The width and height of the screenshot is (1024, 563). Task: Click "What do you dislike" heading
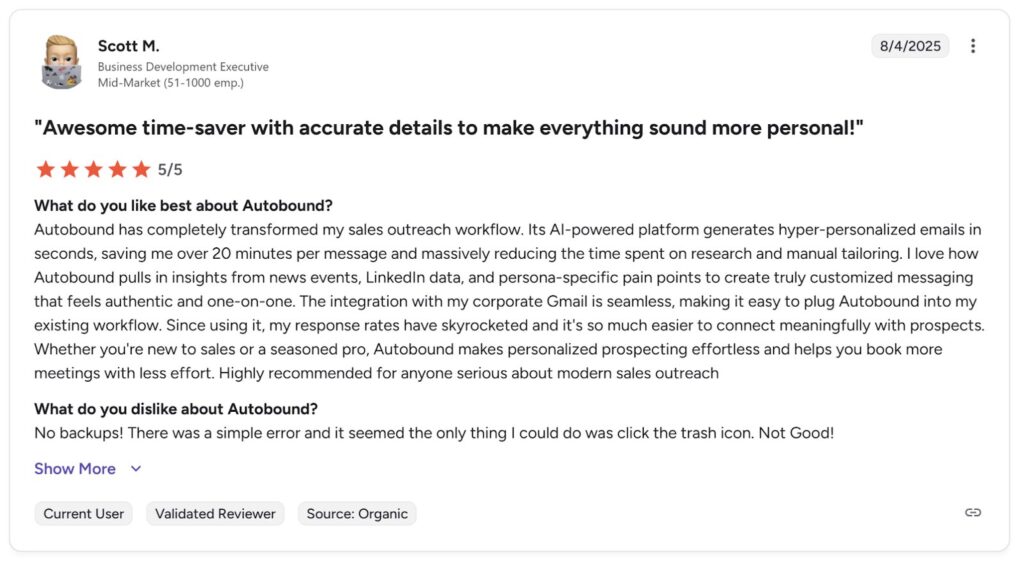(x=176, y=409)
